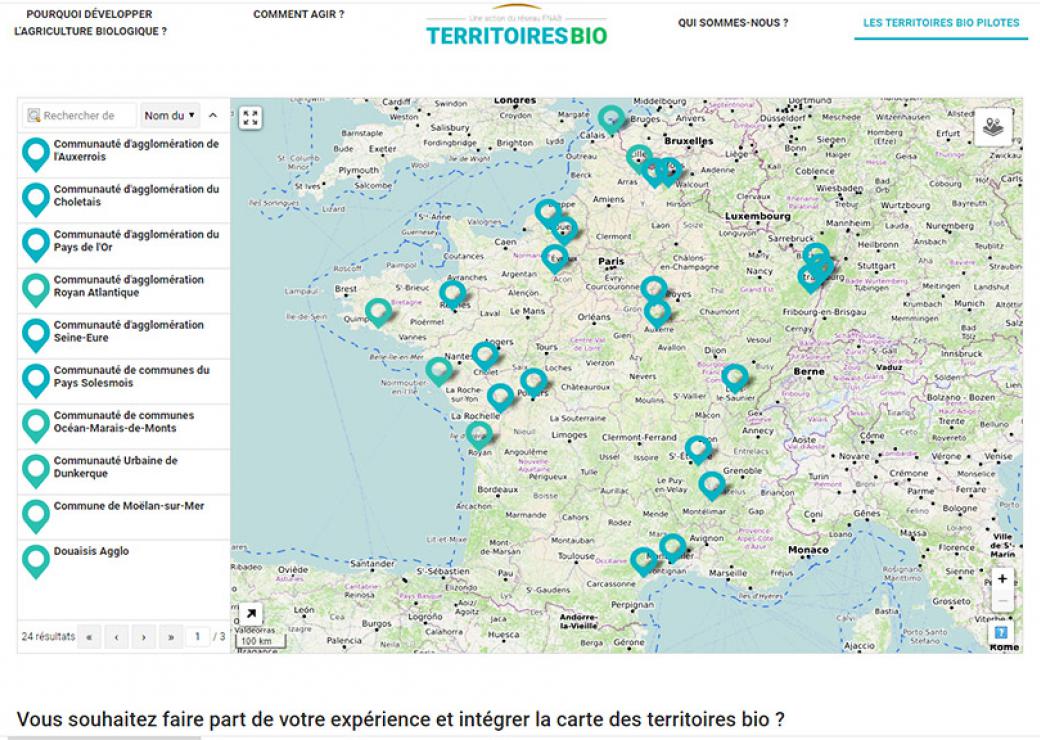This screenshot has height=740, width=1040.
Task: Select 'Communauté de communes Océan-Marais-de-Monts'
Action: point(123,425)
